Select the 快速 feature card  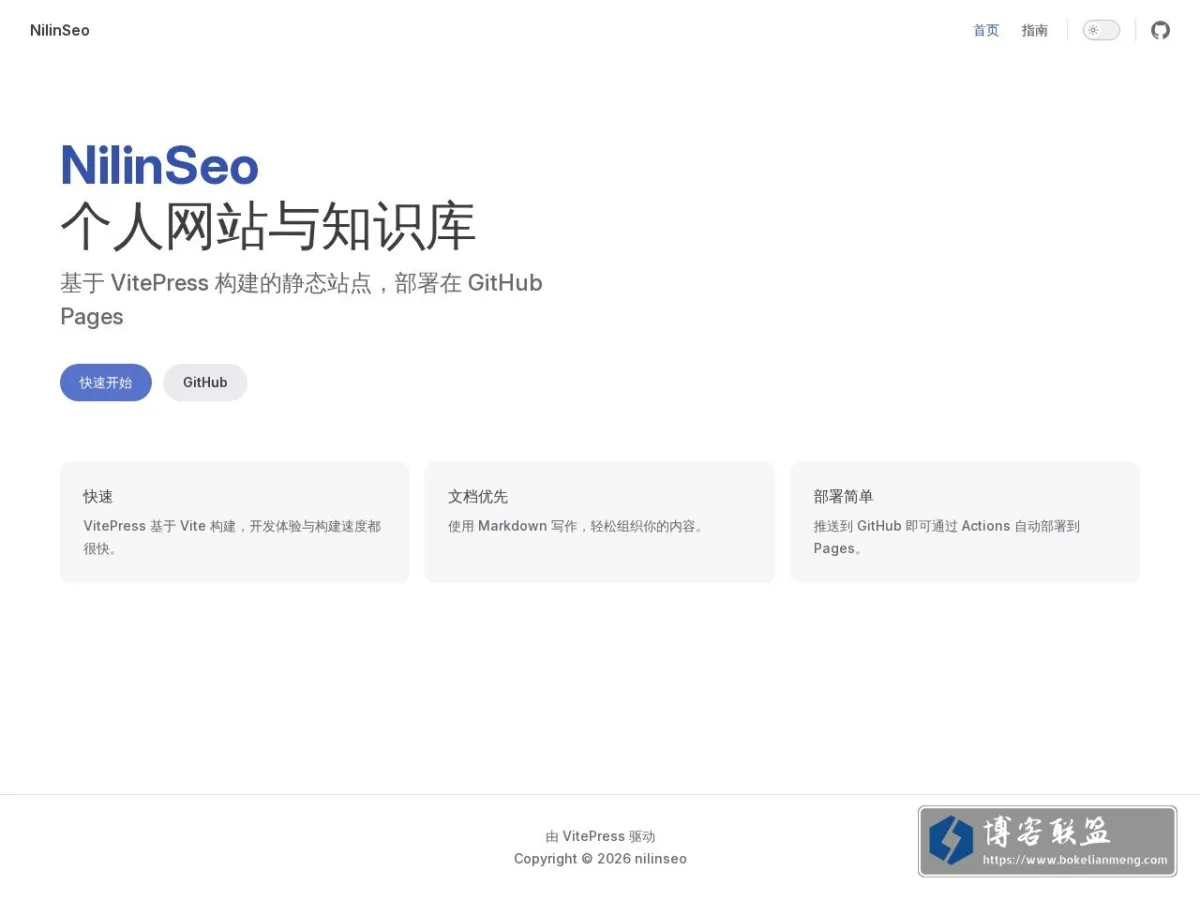235,522
